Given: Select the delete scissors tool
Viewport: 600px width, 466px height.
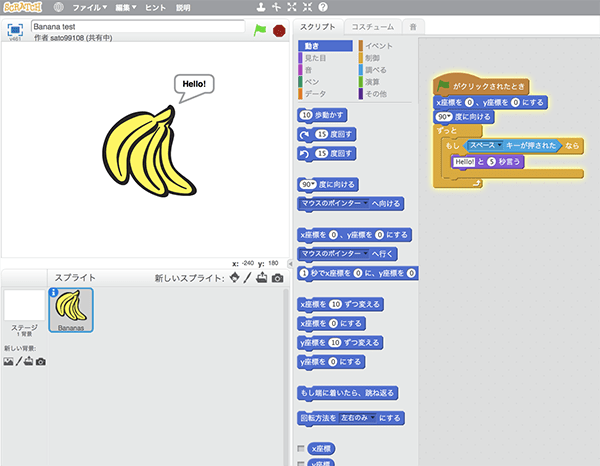Looking at the screenshot, I should [276, 7].
